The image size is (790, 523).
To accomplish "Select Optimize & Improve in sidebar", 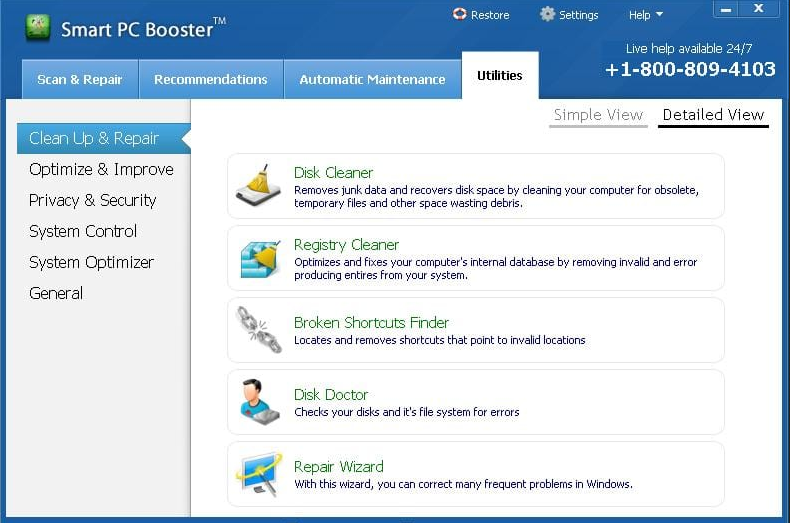I will point(101,170).
